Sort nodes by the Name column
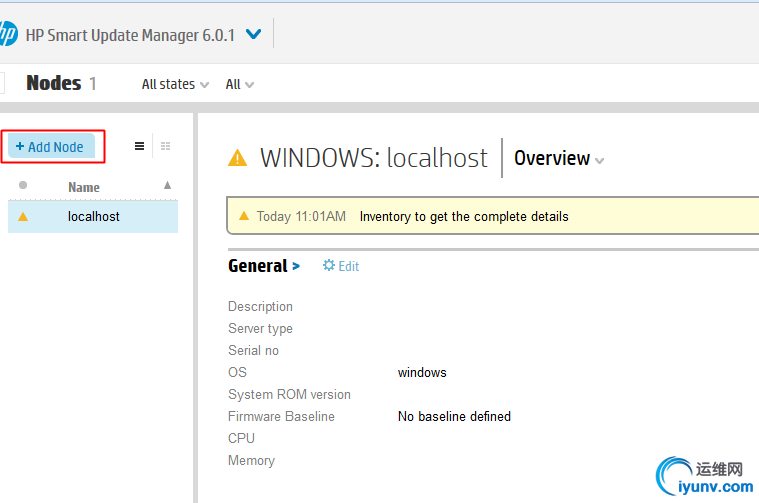This screenshot has width=759, height=503. click(84, 187)
